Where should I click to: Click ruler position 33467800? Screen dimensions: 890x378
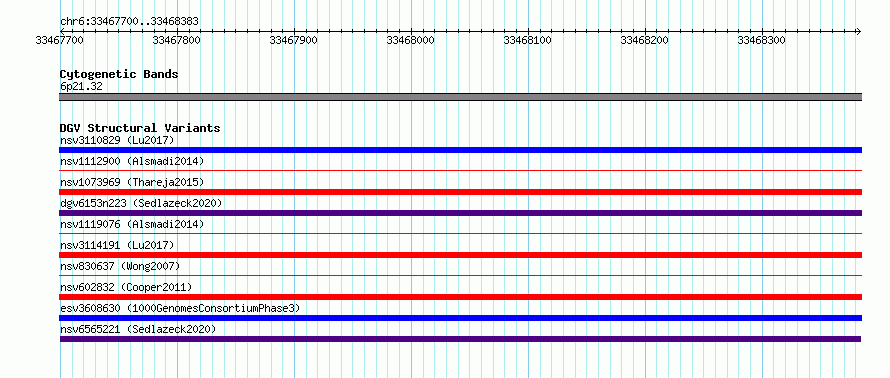(x=177, y=40)
